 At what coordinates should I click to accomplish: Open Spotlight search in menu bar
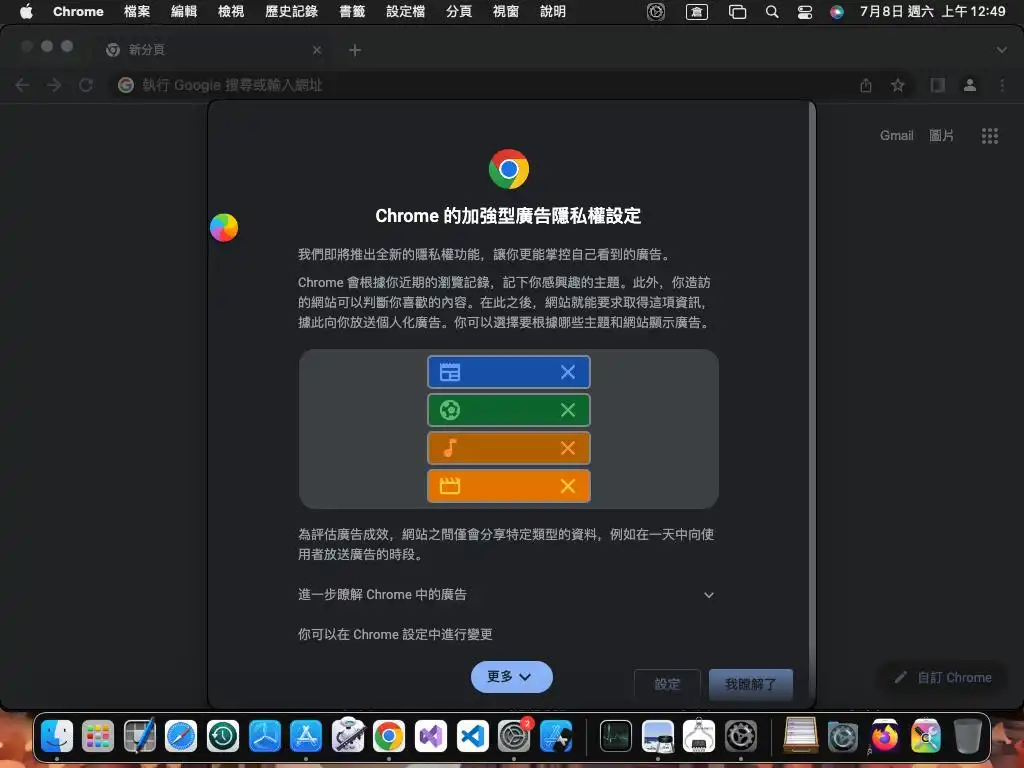tap(772, 12)
